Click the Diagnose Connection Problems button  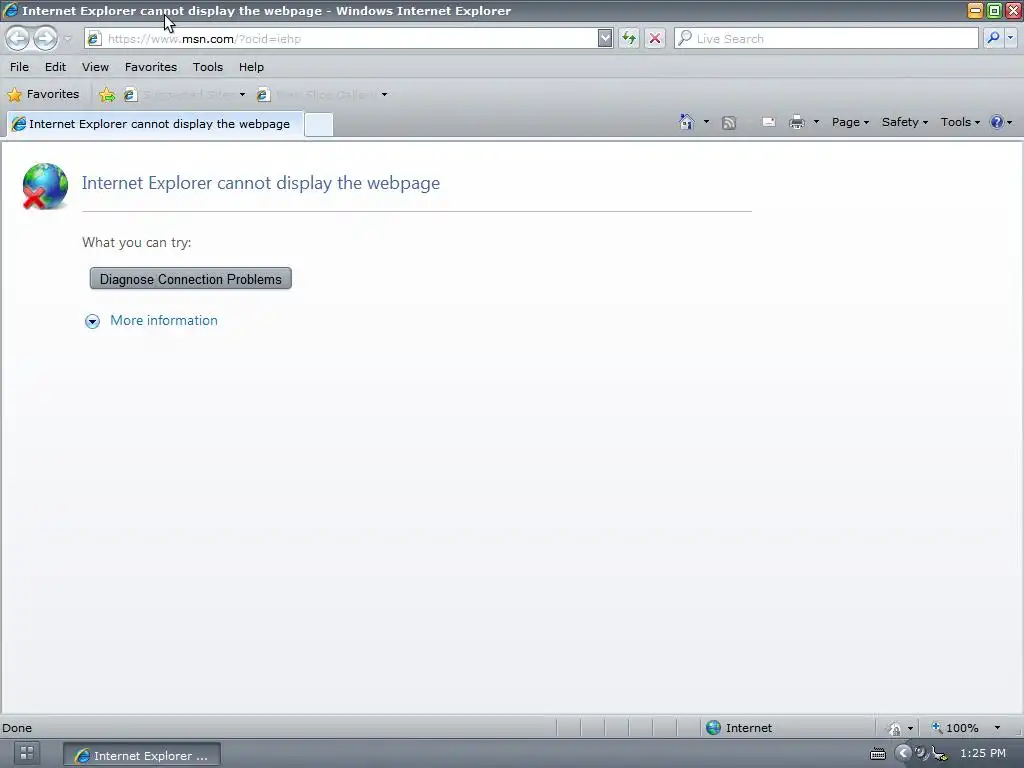click(x=191, y=279)
